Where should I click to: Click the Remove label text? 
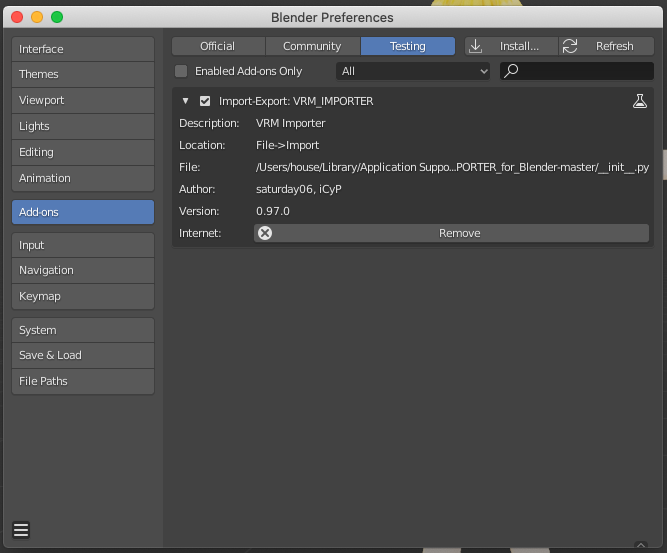pyautogui.click(x=460, y=233)
